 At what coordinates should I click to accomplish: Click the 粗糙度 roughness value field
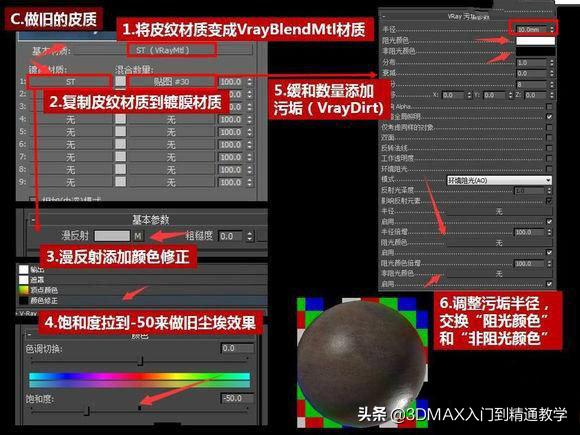[231, 236]
